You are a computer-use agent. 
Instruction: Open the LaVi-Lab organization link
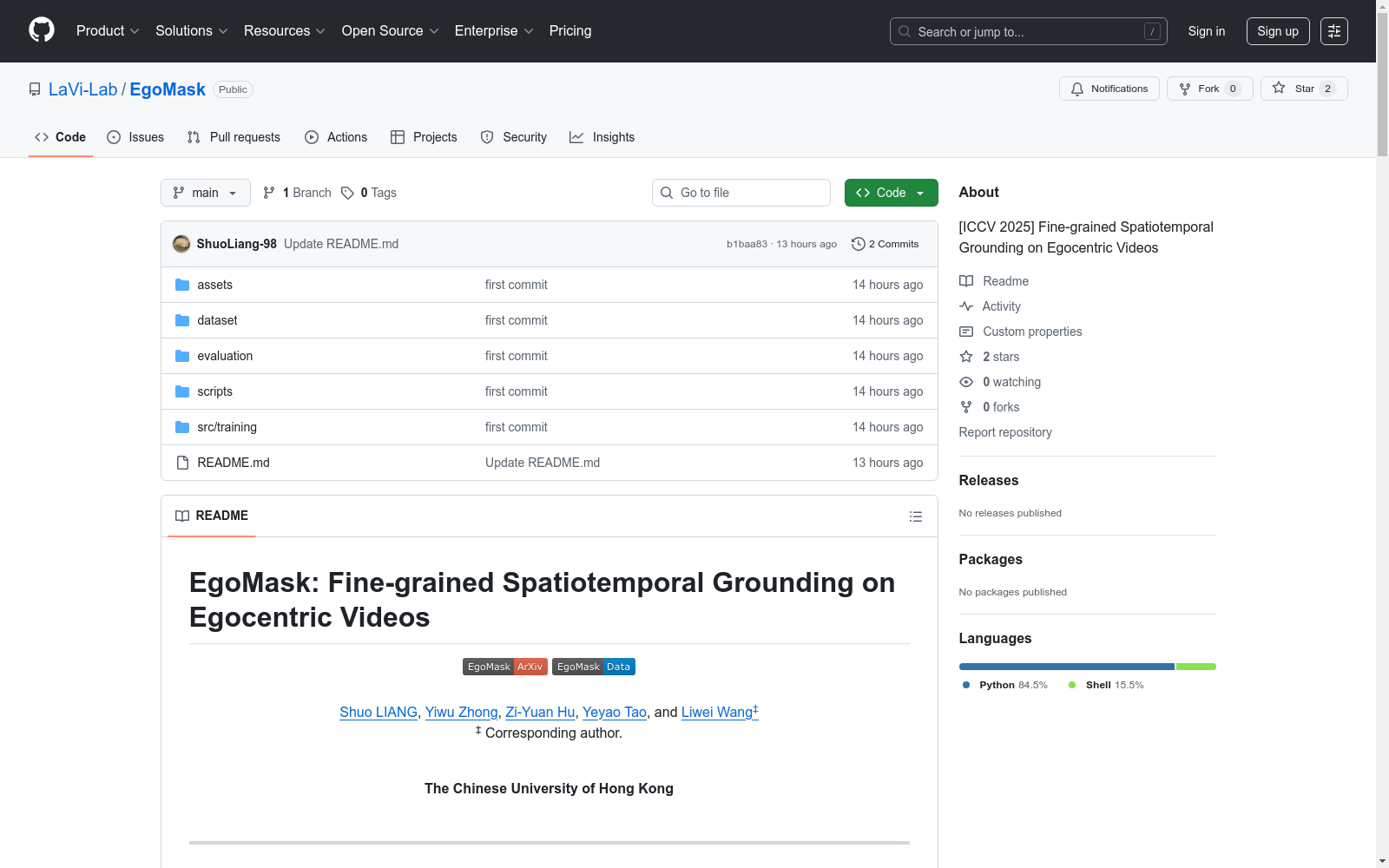coord(82,89)
